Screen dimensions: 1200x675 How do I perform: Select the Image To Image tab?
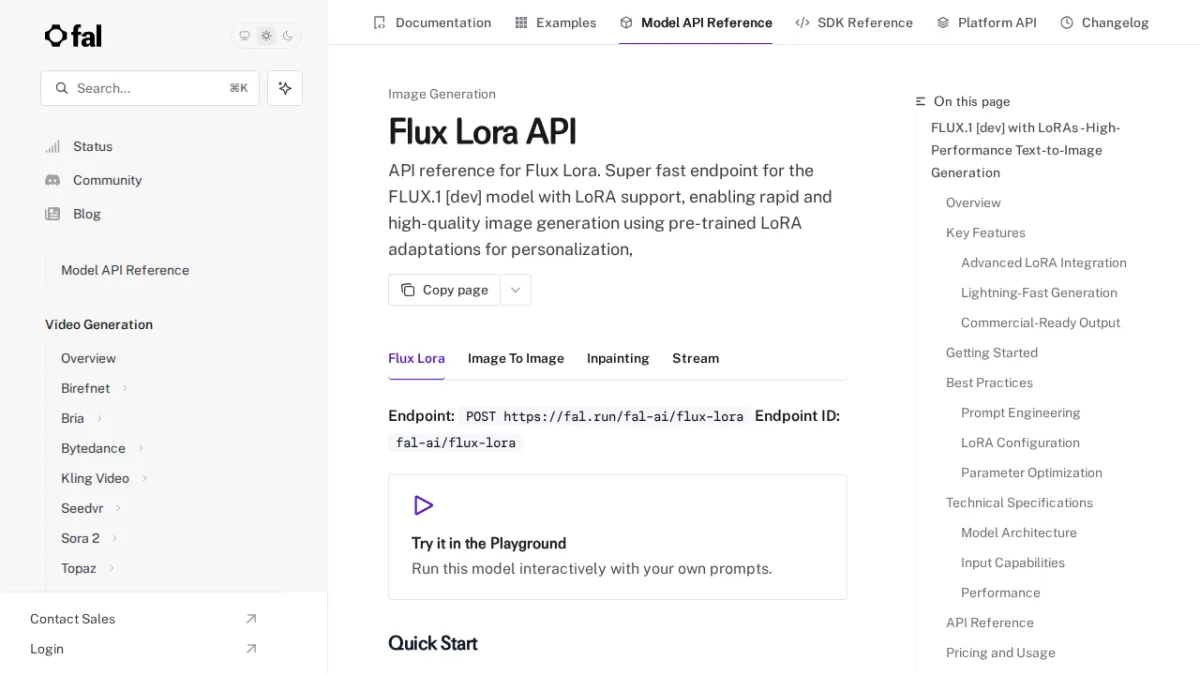click(516, 358)
